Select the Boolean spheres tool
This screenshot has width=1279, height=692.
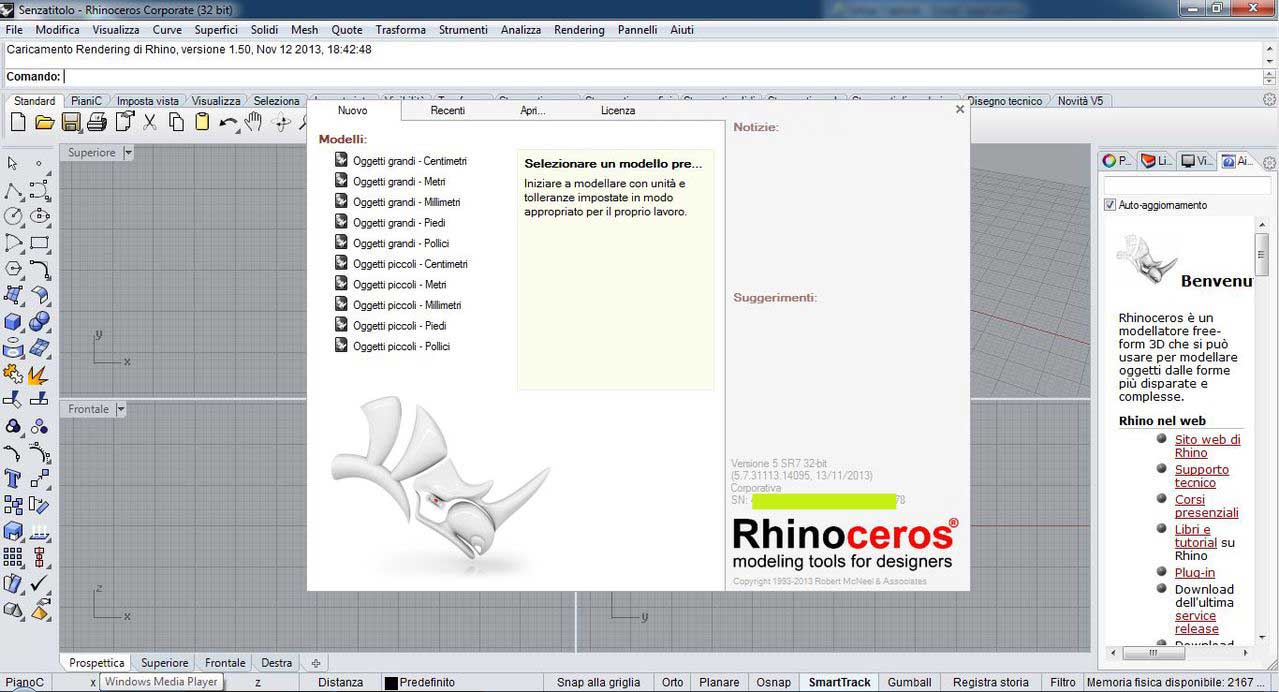click(40, 322)
